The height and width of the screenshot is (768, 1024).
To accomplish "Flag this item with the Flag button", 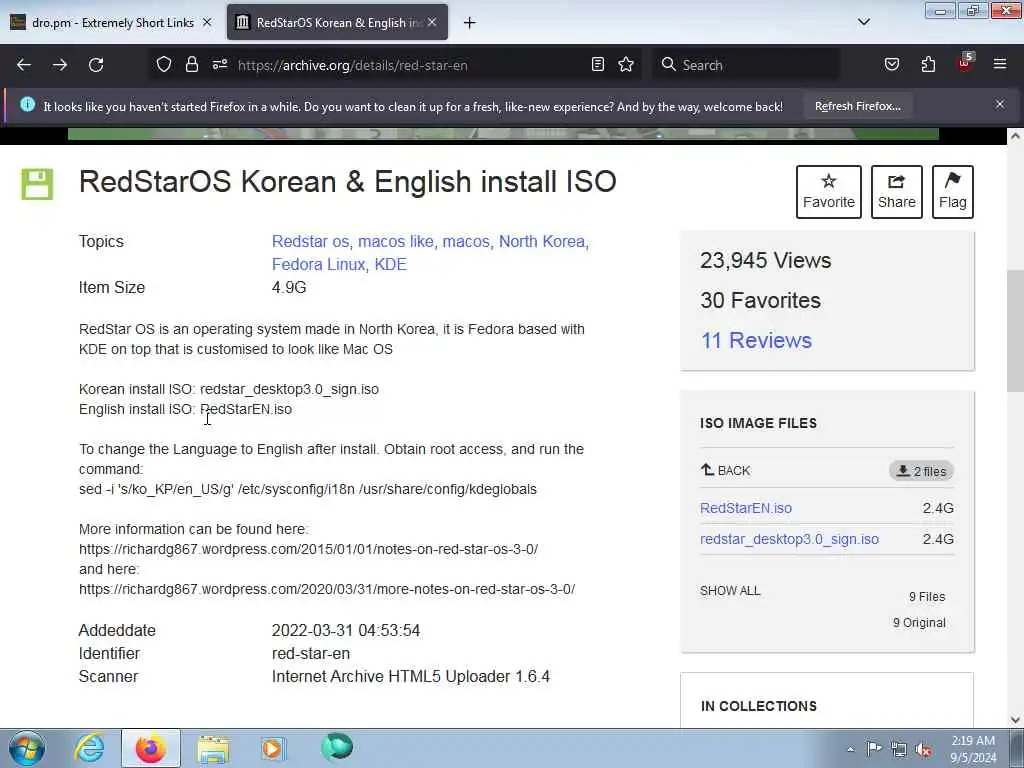I will 953,191.
